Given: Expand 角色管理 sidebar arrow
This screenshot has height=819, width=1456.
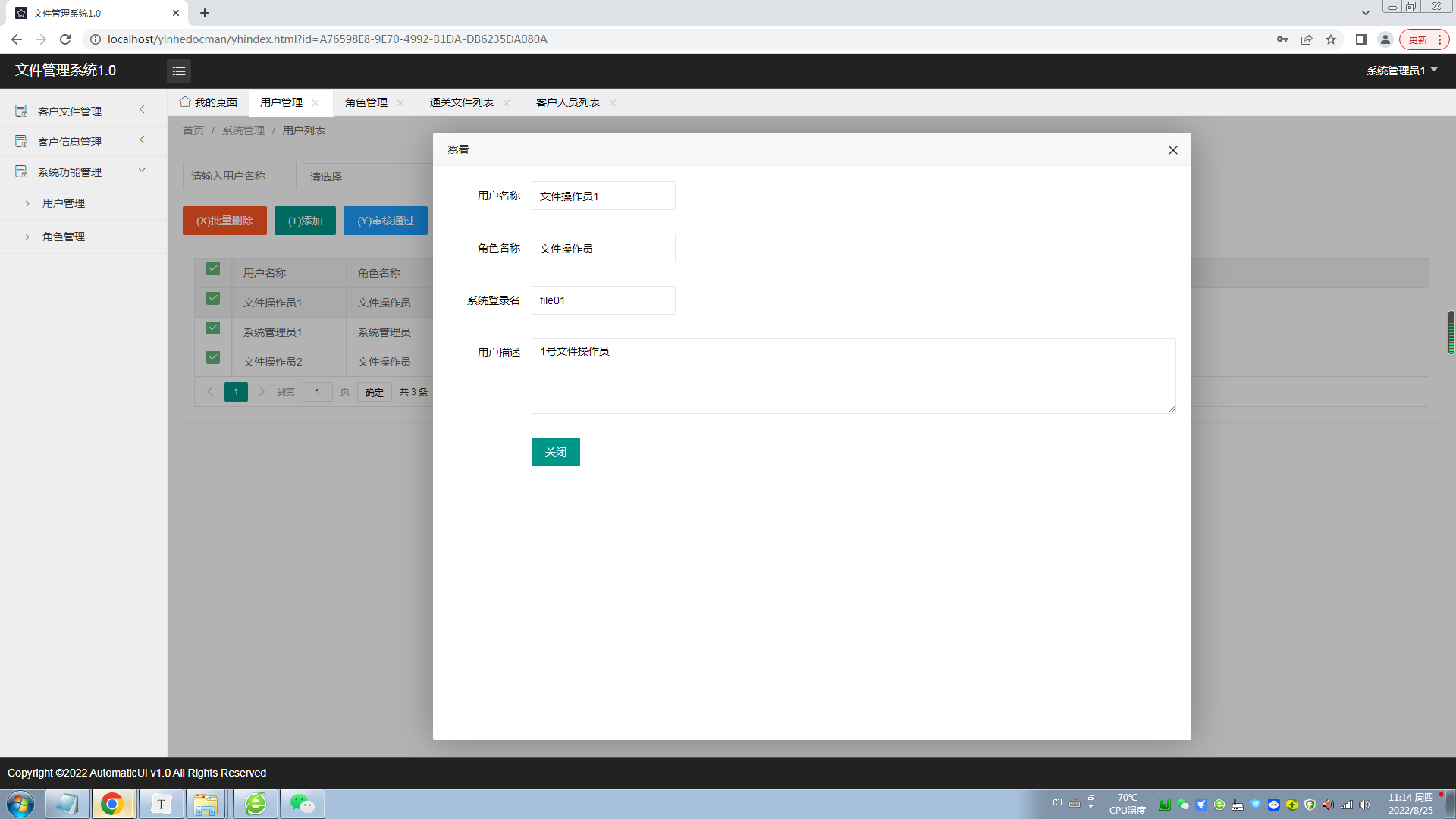Looking at the screenshot, I should point(27,237).
